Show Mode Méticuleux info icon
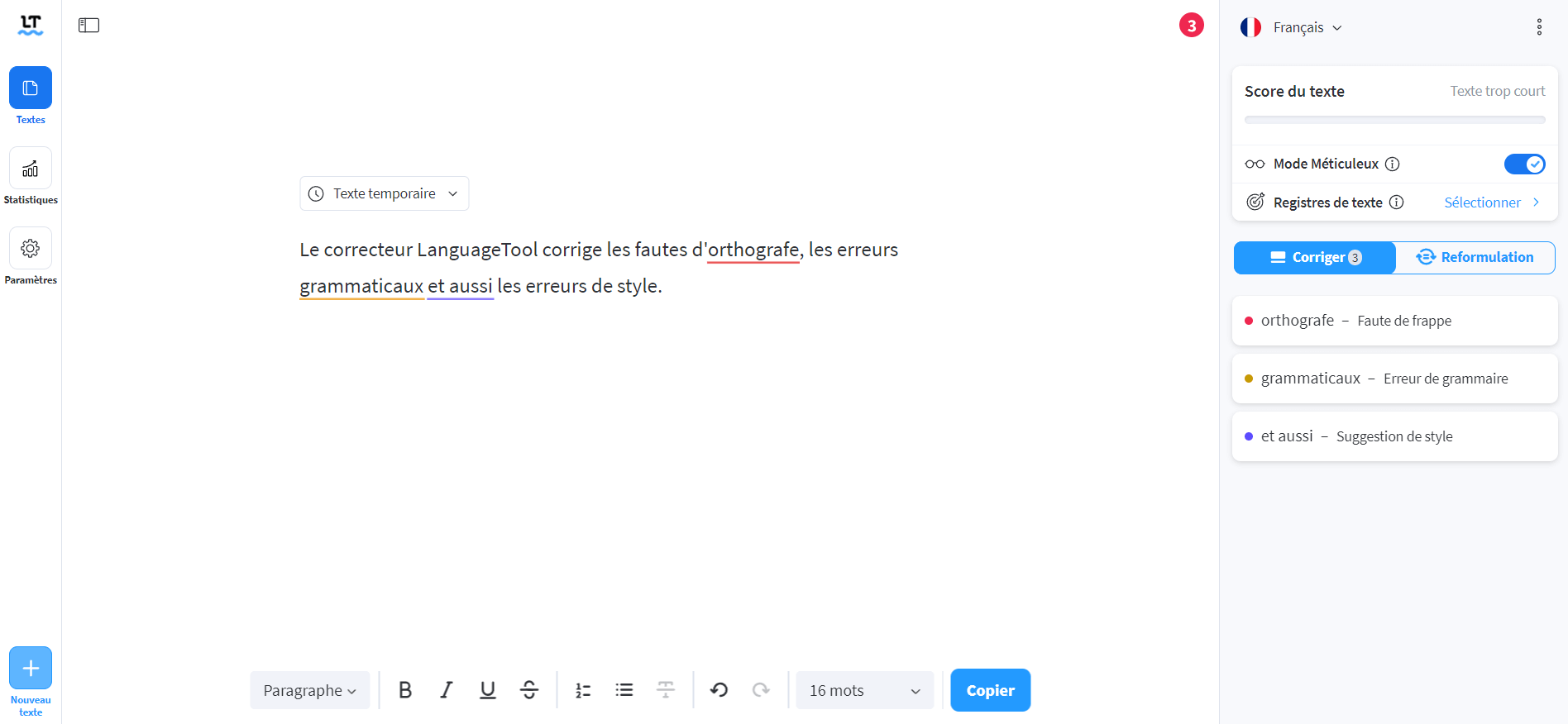The height and width of the screenshot is (724, 1568). point(1393,164)
